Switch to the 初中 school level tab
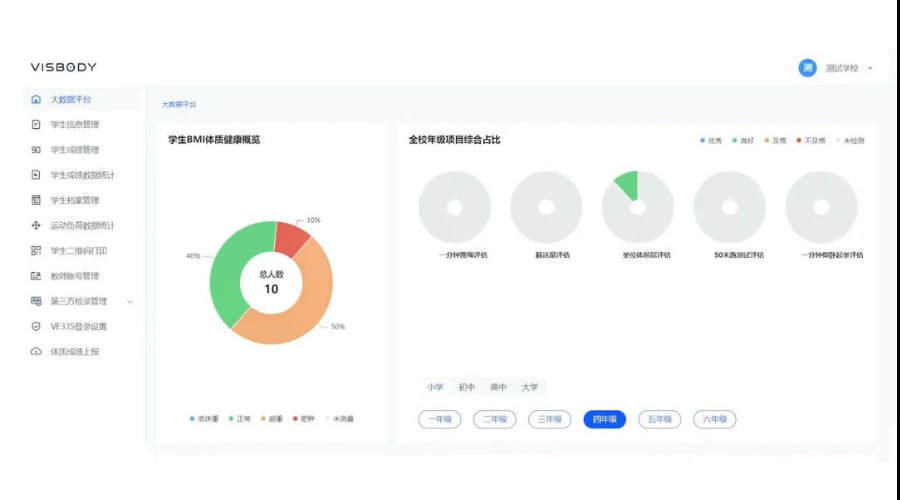Screen dimensions: 900x500 coord(466,387)
